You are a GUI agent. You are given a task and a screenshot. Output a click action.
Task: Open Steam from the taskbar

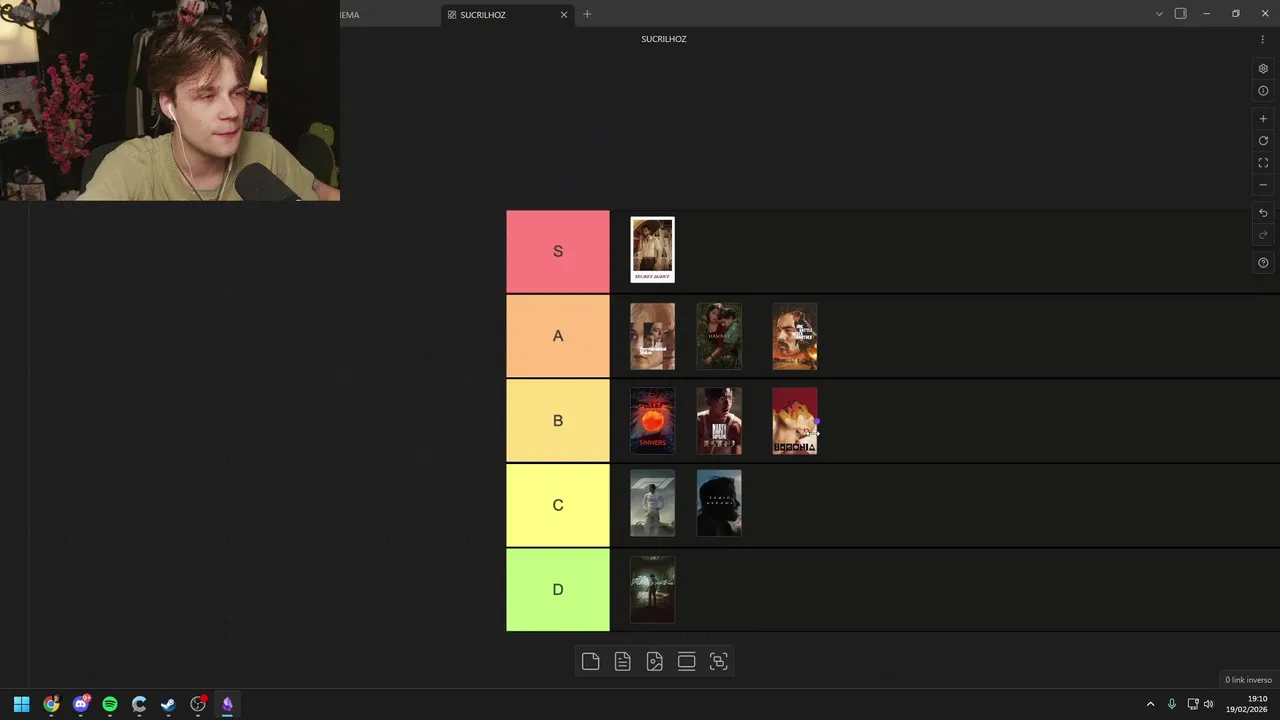click(169, 704)
